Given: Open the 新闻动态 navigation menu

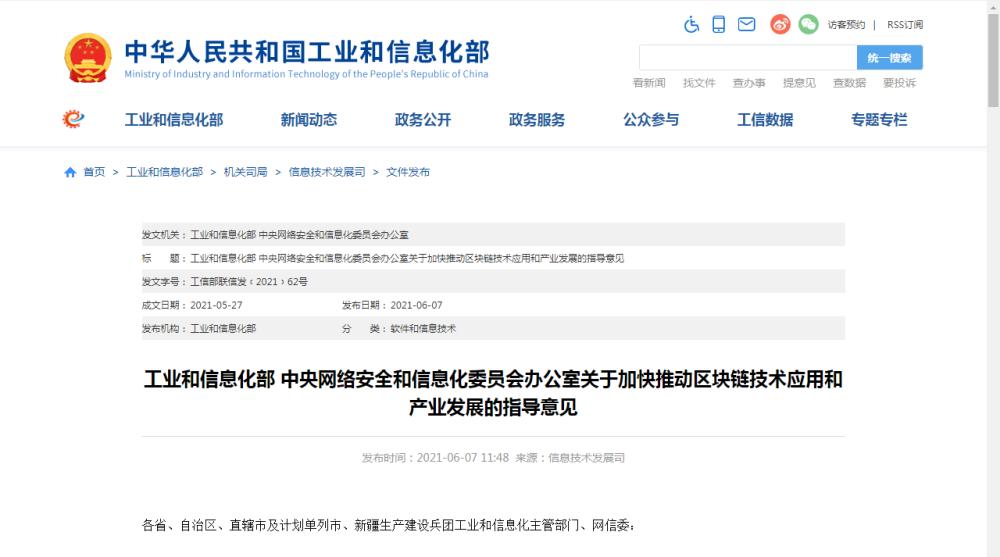Looking at the screenshot, I should pyautogui.click(x=309, y=120).
